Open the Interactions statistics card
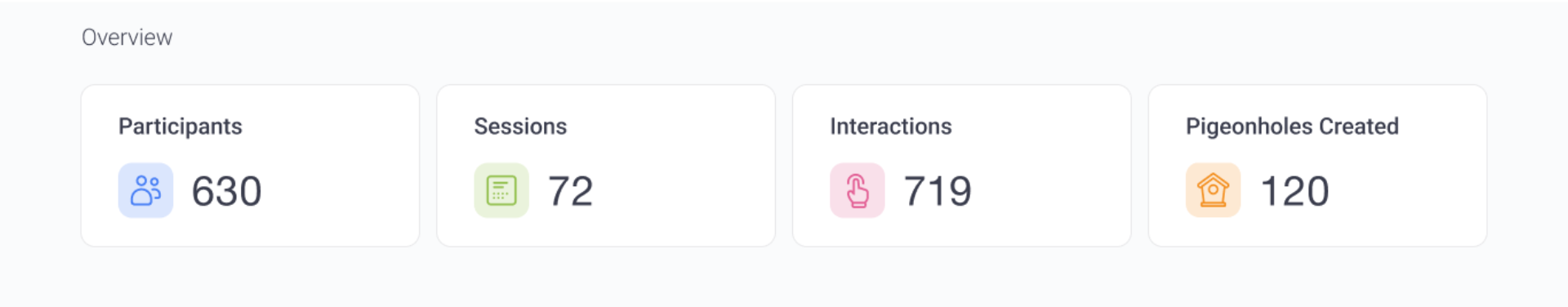 (x=962, y=166)
